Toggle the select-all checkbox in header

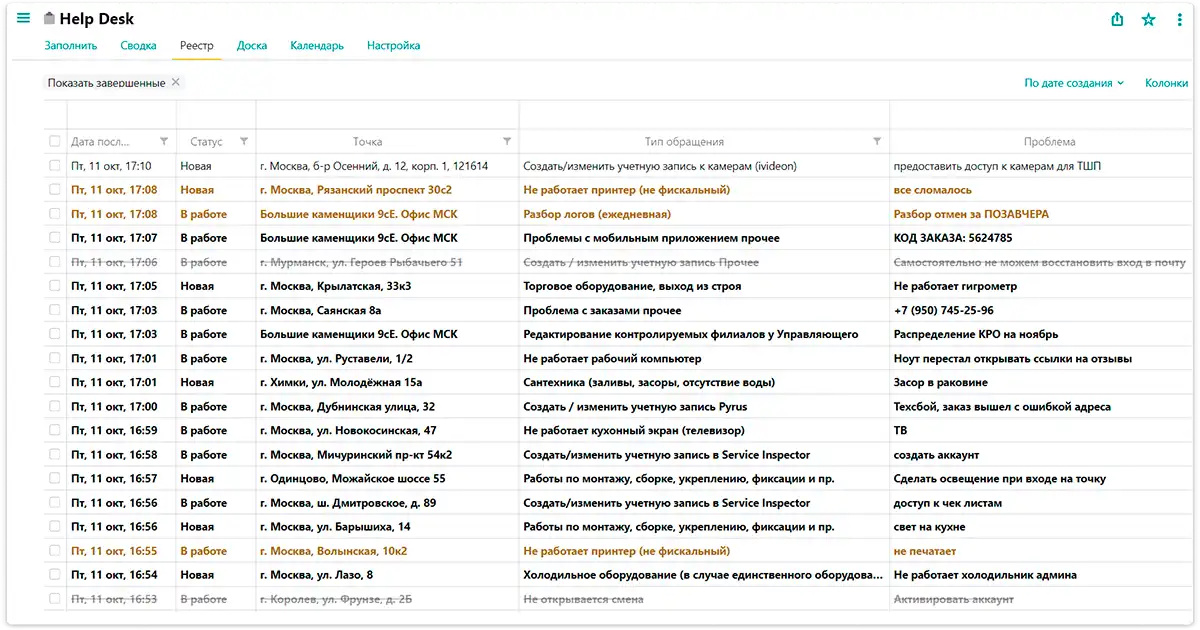tap(55, 141)
